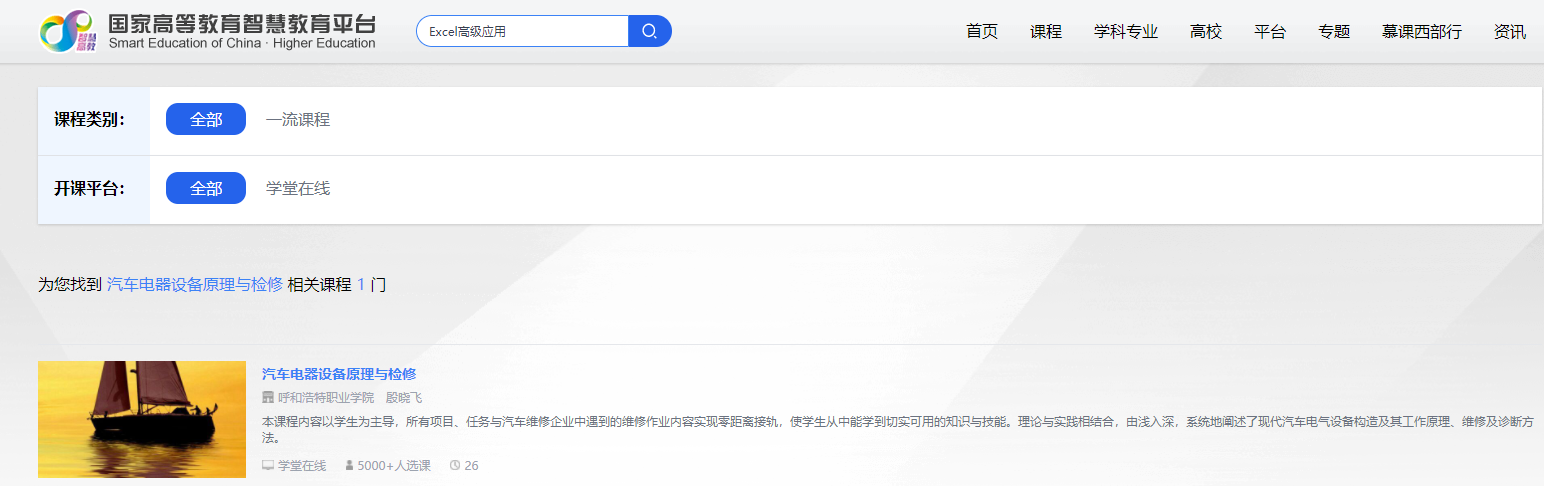Click the clock icon beside 26
The width and height of the screenshot is (1544, 486).
(455, 466)
